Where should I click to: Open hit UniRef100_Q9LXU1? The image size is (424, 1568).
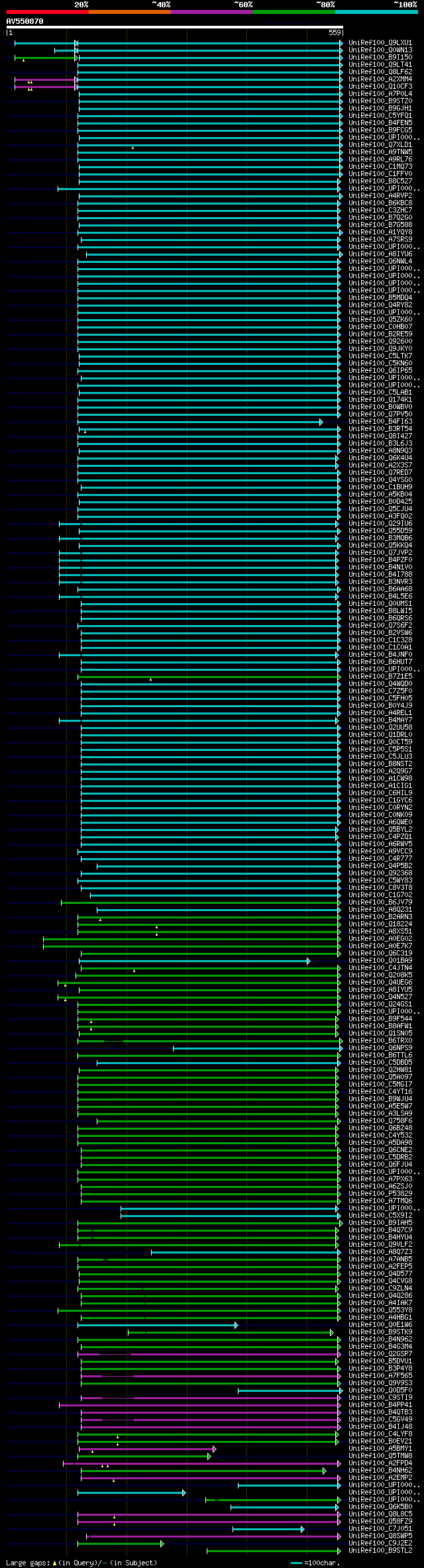(x=380, y=42)
